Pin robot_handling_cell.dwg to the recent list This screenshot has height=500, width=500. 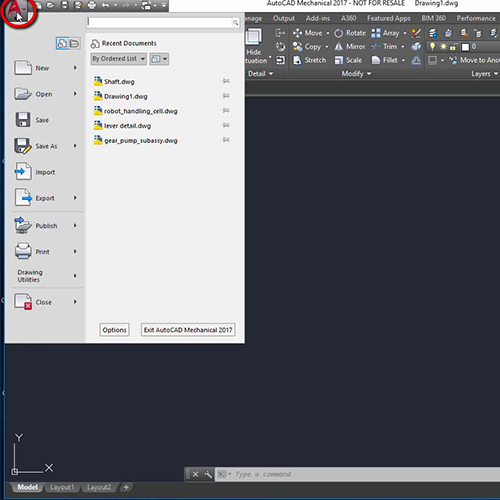tap(226, 110)
